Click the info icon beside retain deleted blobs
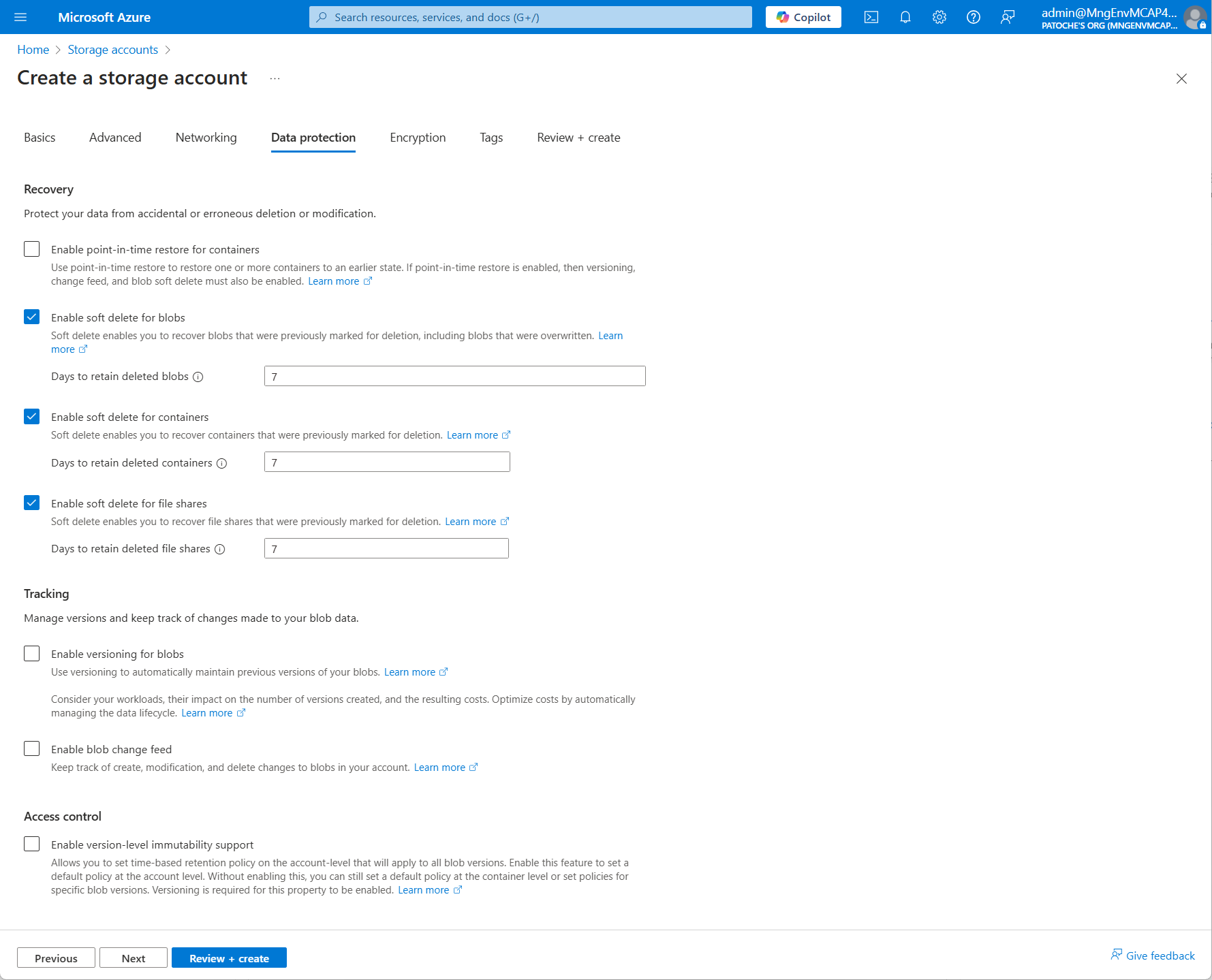 click(x=198, y=377)
